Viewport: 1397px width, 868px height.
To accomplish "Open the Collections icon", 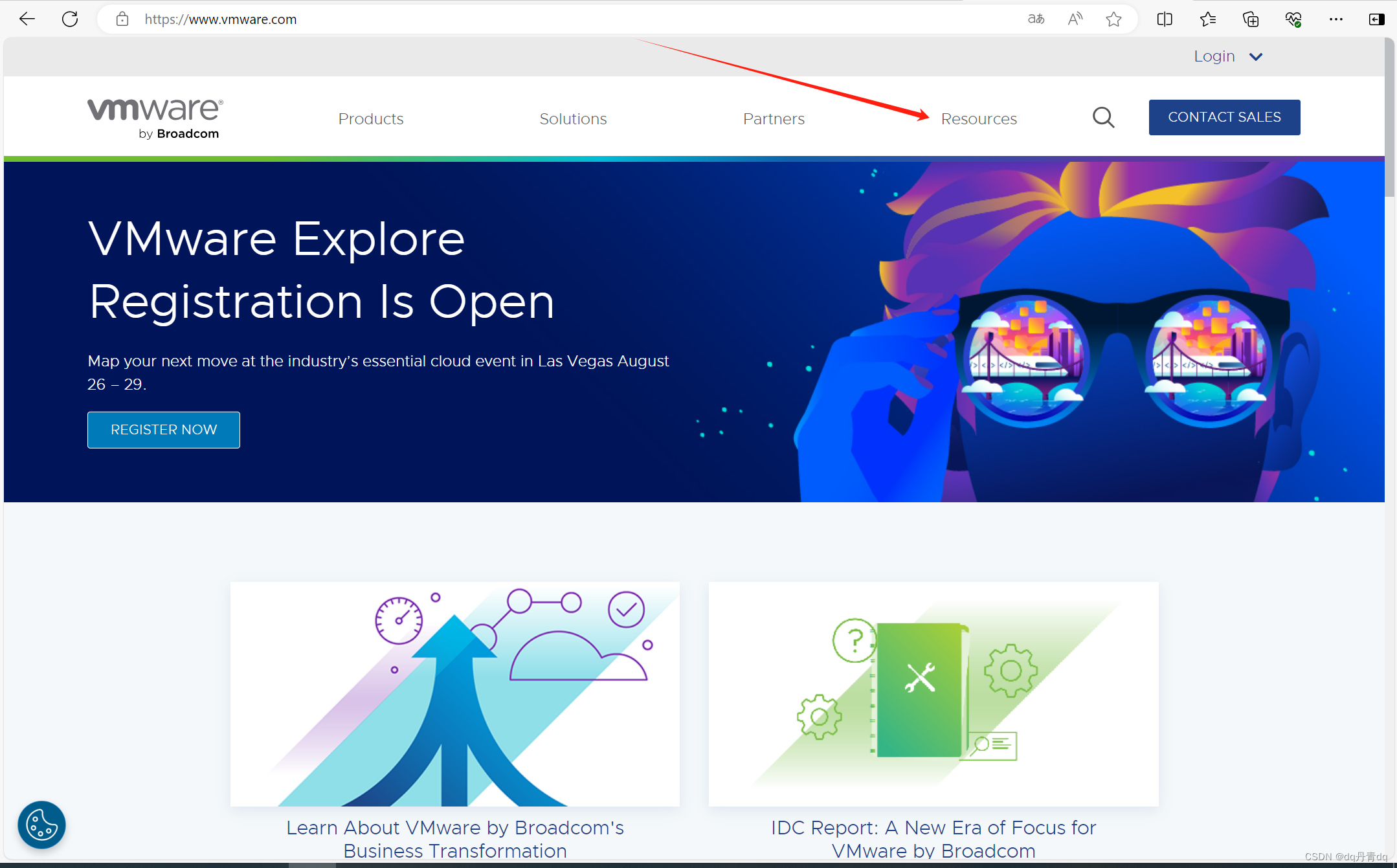I will (x=1251, y=19).
